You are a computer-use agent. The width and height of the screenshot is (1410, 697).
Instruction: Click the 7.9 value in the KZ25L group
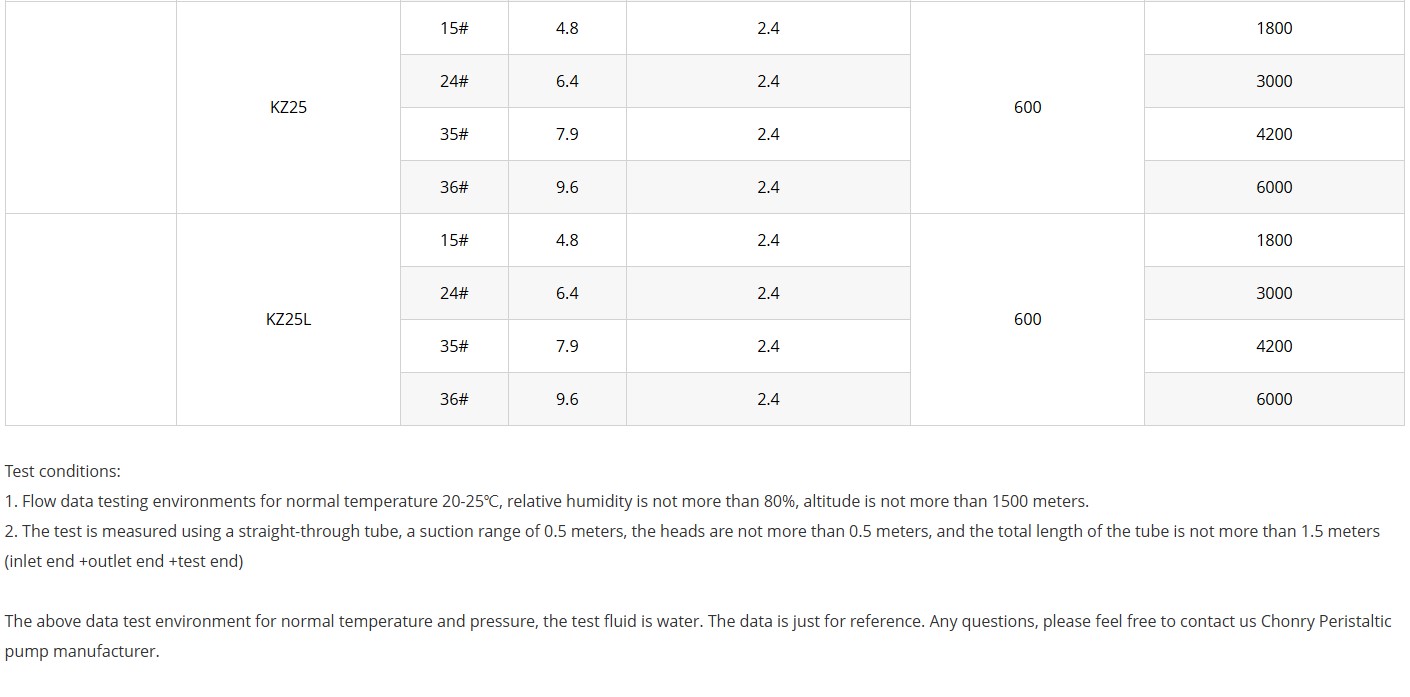(x=567, y=346)
